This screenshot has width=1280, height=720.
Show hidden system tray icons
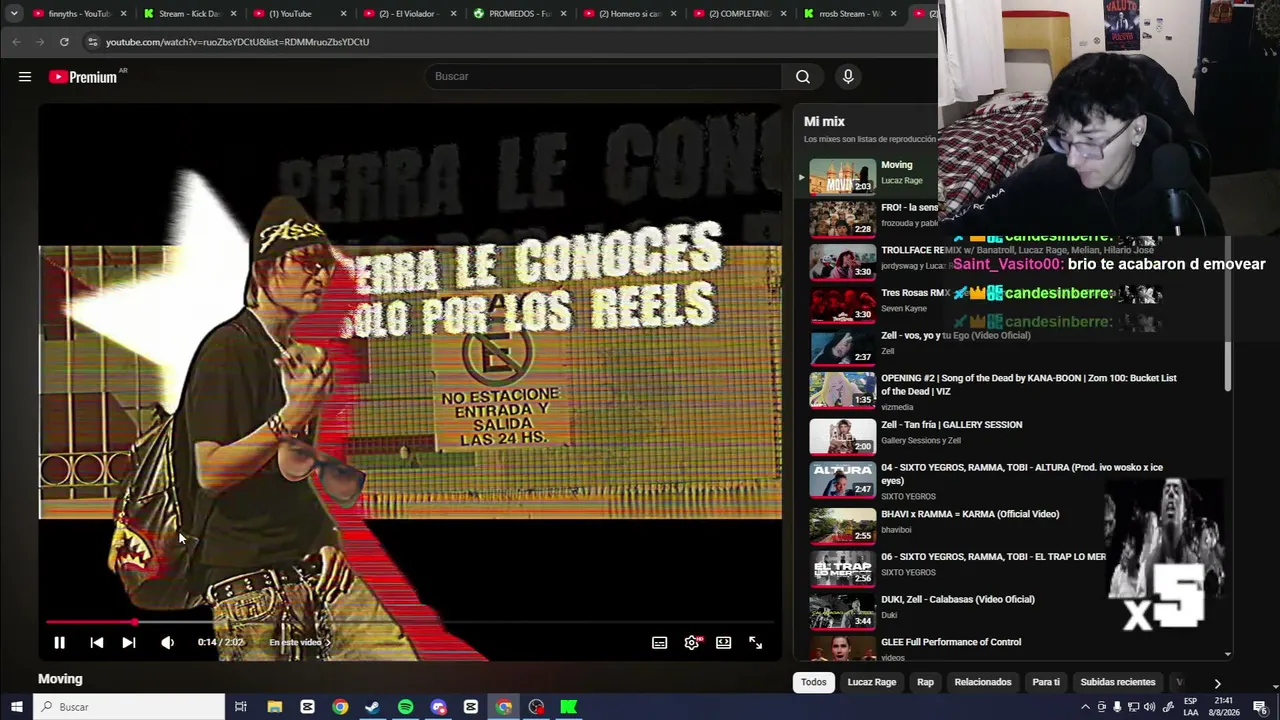pos(1085,707)
